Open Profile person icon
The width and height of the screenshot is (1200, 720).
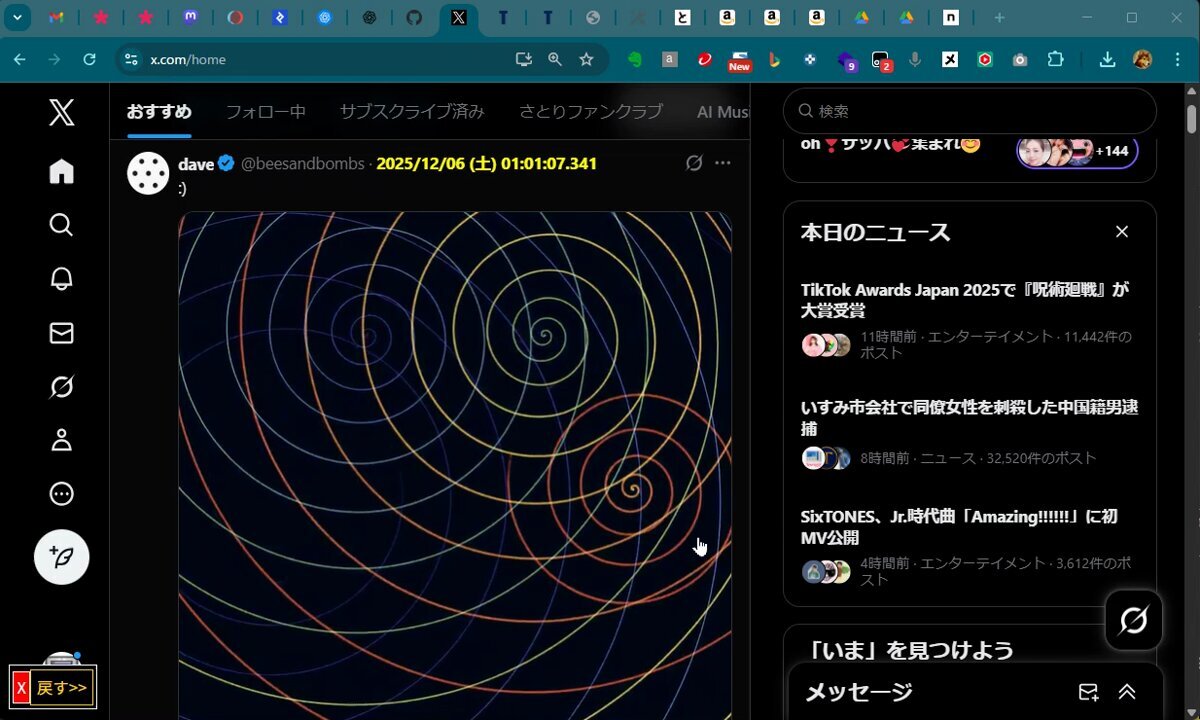61,440
